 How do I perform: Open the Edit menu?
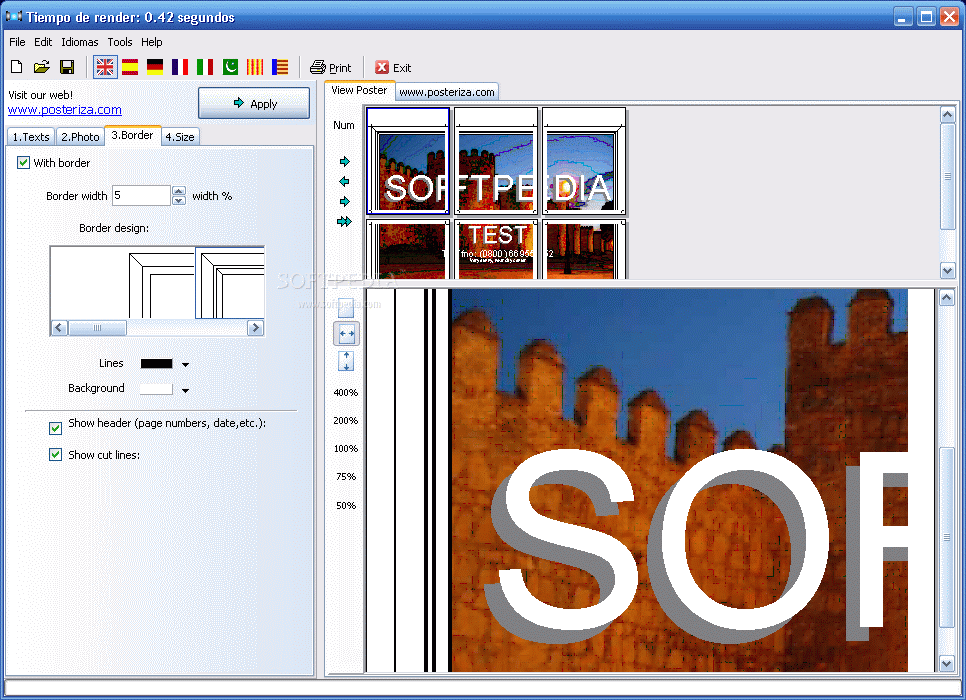[x=43, y=42]
